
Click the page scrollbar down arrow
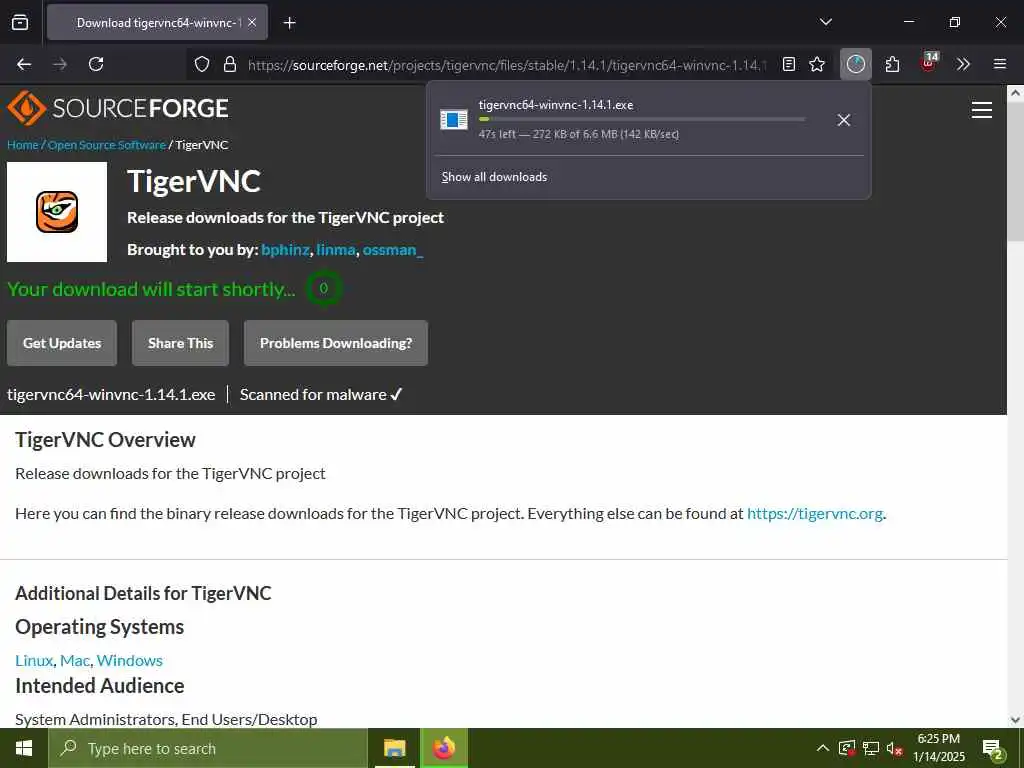point(1016,720)
